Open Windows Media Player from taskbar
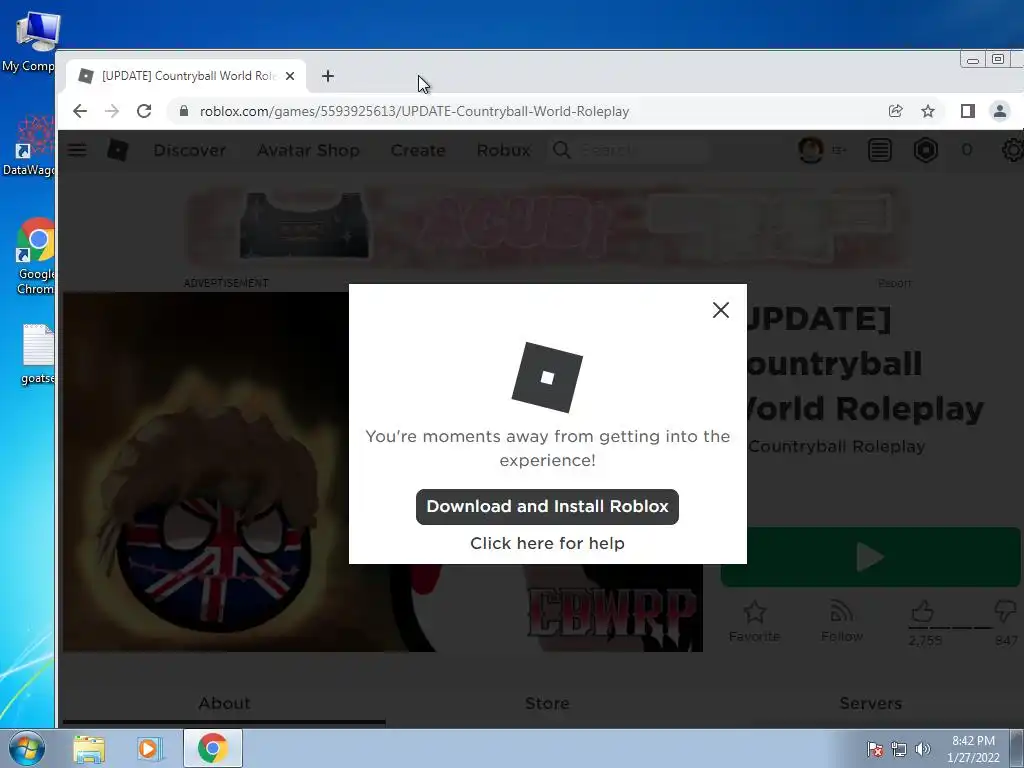The image size is (1024, 768). 150,749
